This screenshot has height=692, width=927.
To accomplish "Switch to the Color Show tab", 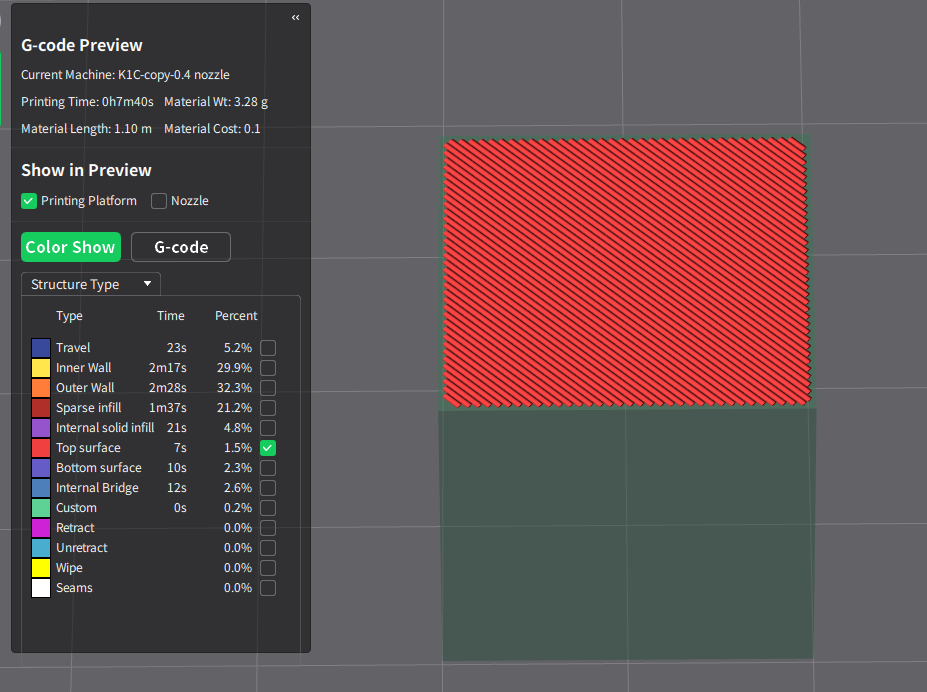I will point(71,247).
